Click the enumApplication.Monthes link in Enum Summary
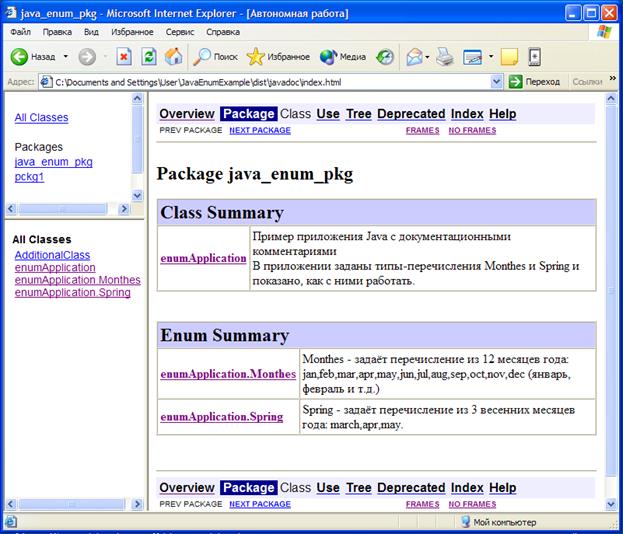Image resolution: width=623 pixels, height=534 pixels. (228, 374)
